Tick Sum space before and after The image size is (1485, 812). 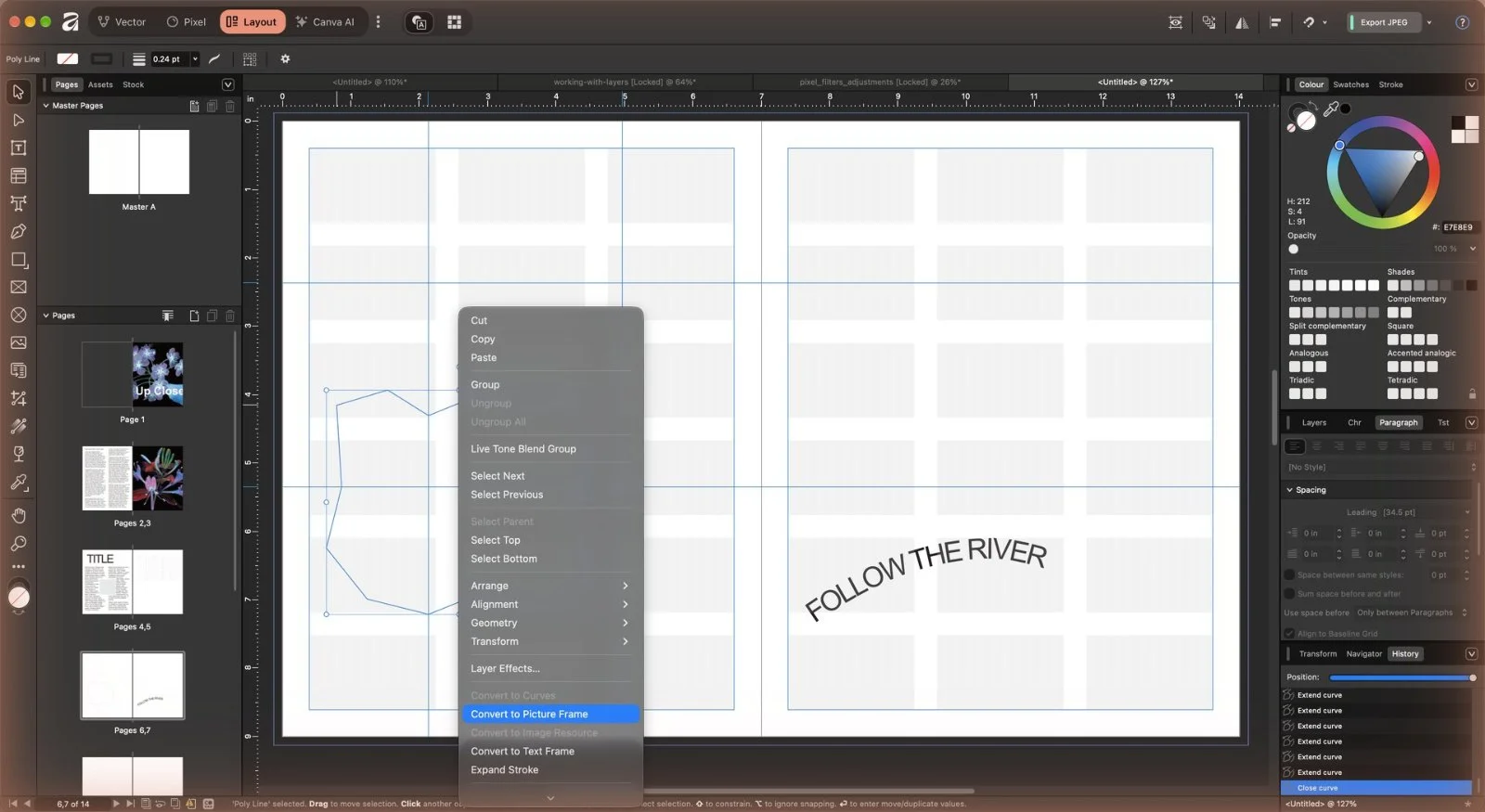[x=1289, y=594]
